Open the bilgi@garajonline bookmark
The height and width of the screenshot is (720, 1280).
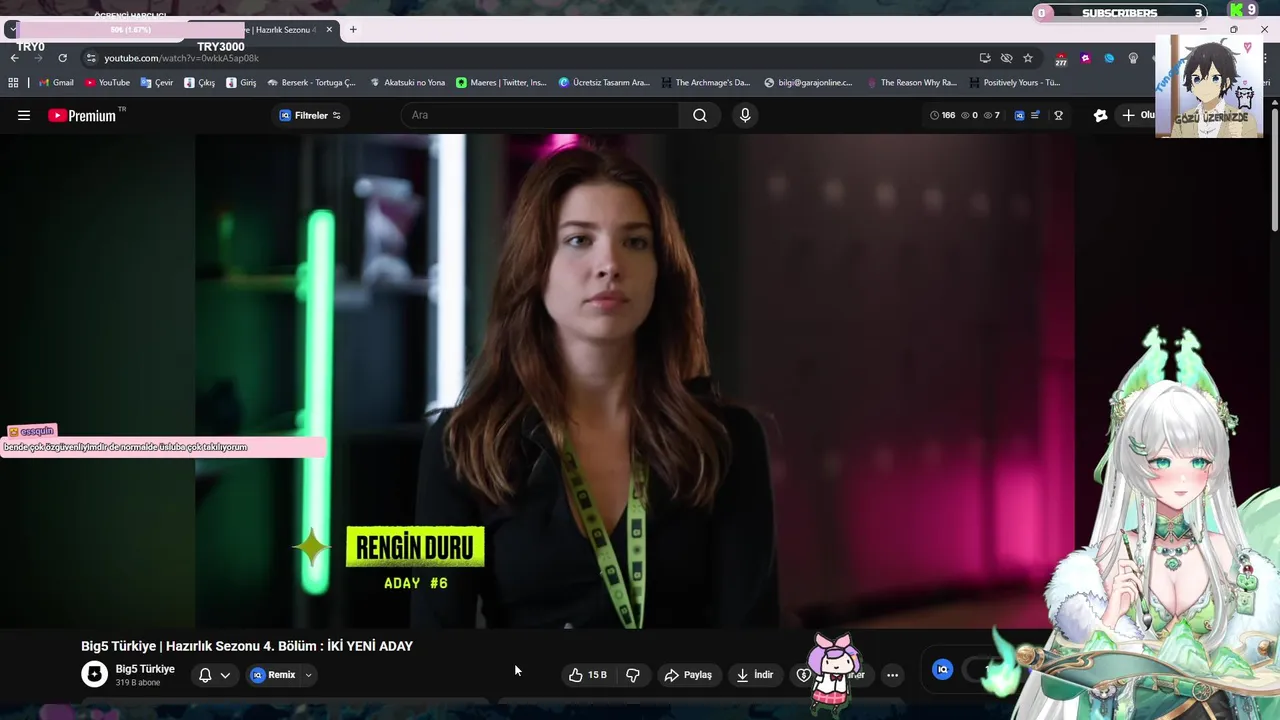(x=808, y=83)
